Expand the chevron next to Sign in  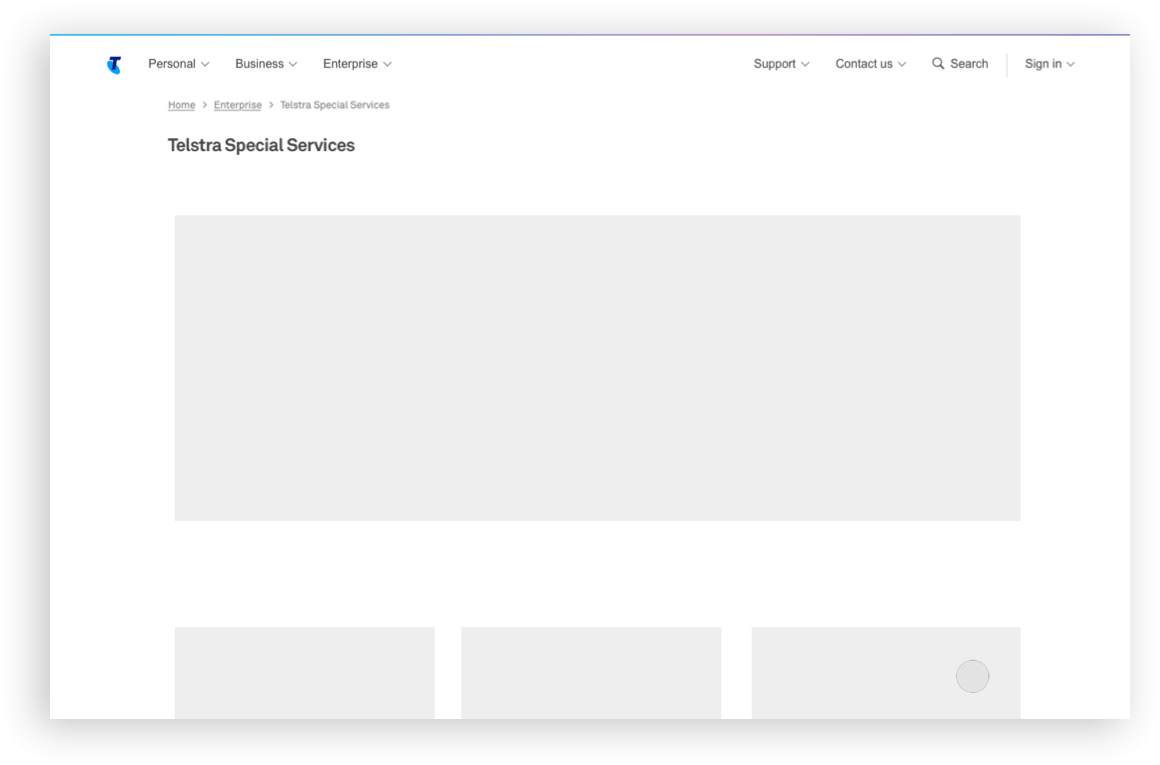[1070, 65]
